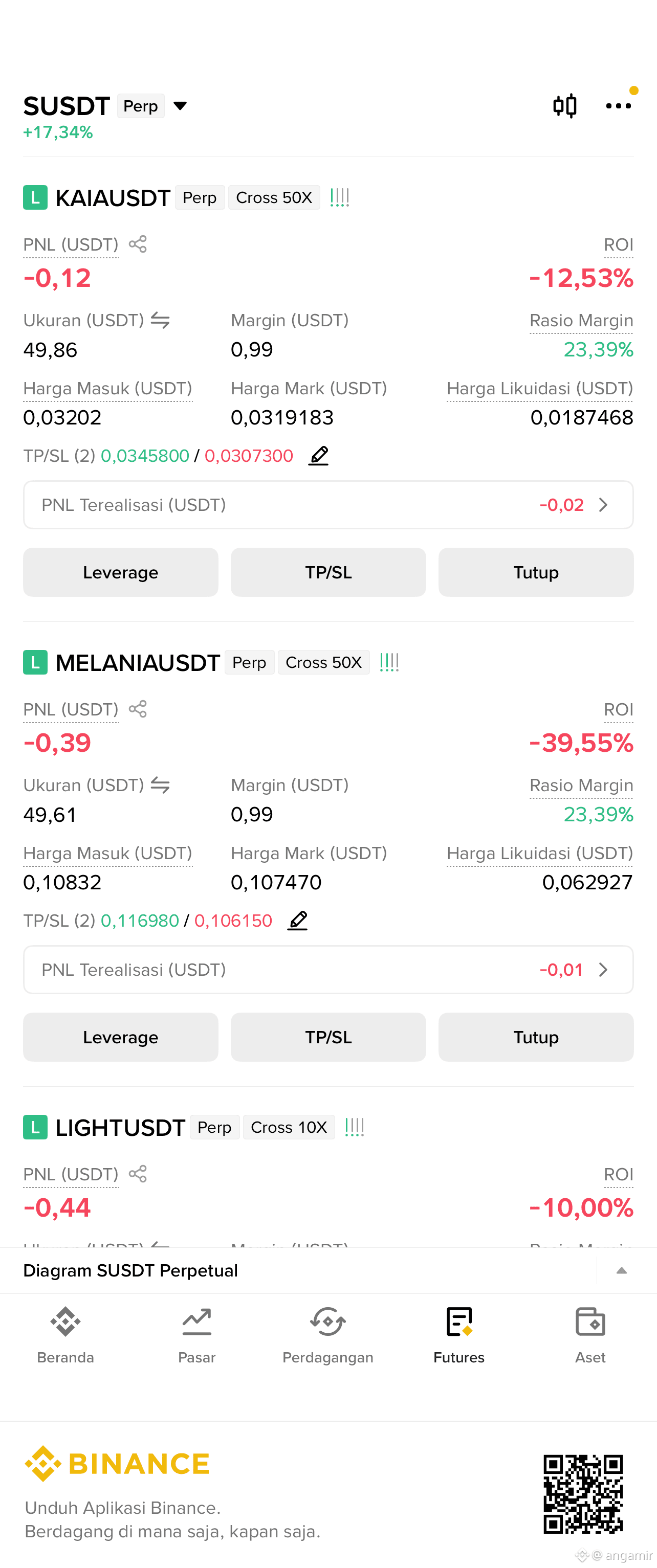Image resolution: width=657 pixels, height=1568 pixels.
Task: Open the MELANIAUSDT PNL Terealisasi row
Action: click(x=328, y=969)
